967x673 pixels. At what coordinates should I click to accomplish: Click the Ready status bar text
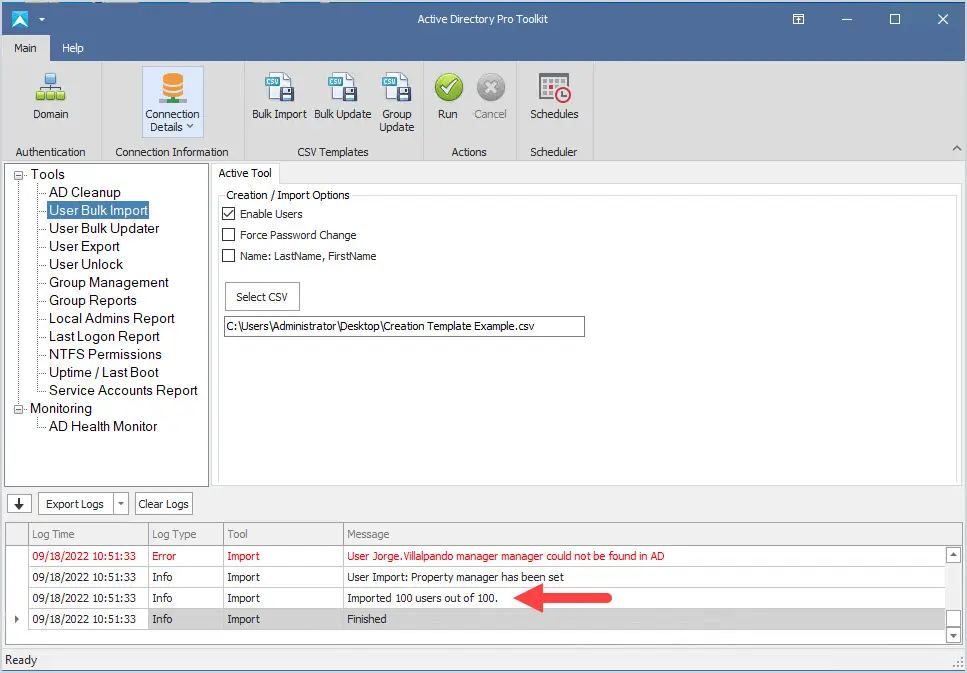(21, 660)
